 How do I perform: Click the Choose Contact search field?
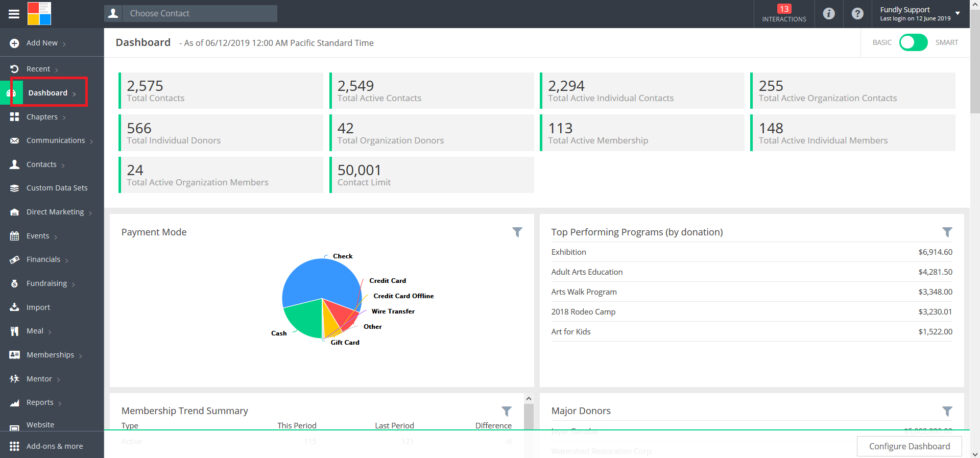click(x=200, y=13)
